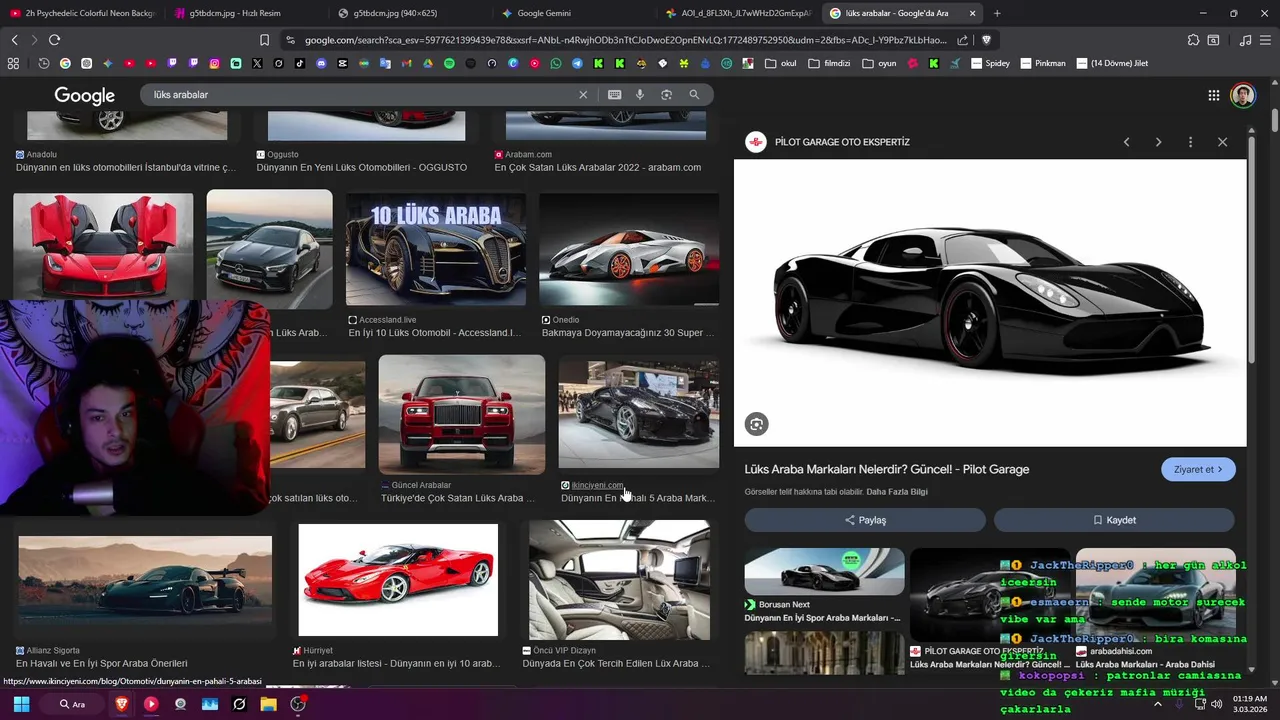Open the filmdizi bookmarks folder

[829, 63]
